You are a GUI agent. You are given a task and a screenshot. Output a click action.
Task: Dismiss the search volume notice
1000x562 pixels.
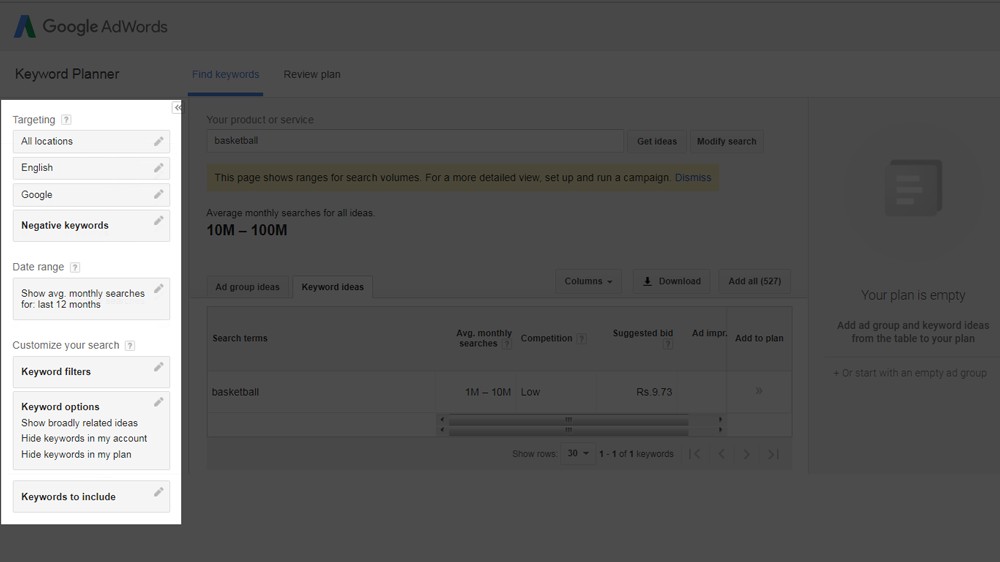click(693, 178)
